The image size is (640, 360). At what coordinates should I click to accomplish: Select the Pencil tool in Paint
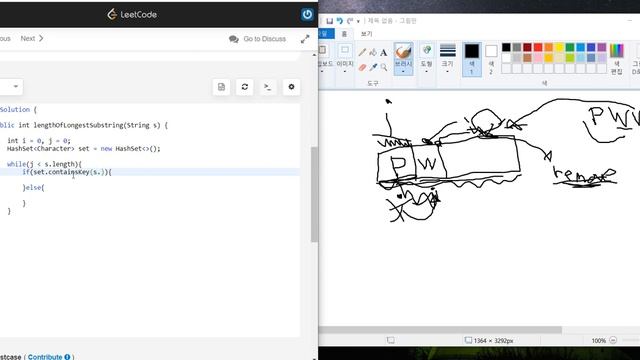pyautogui.click(x=362, y=52)
